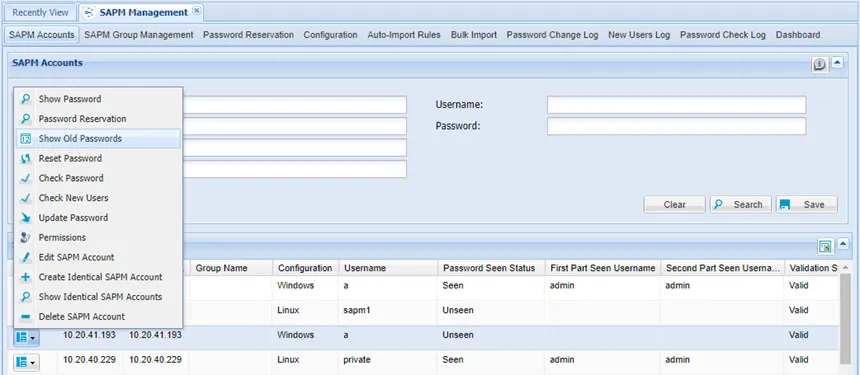Click the calendar icon beside Show Old Passwords
The image size is (860, 375).
[25, 139]
